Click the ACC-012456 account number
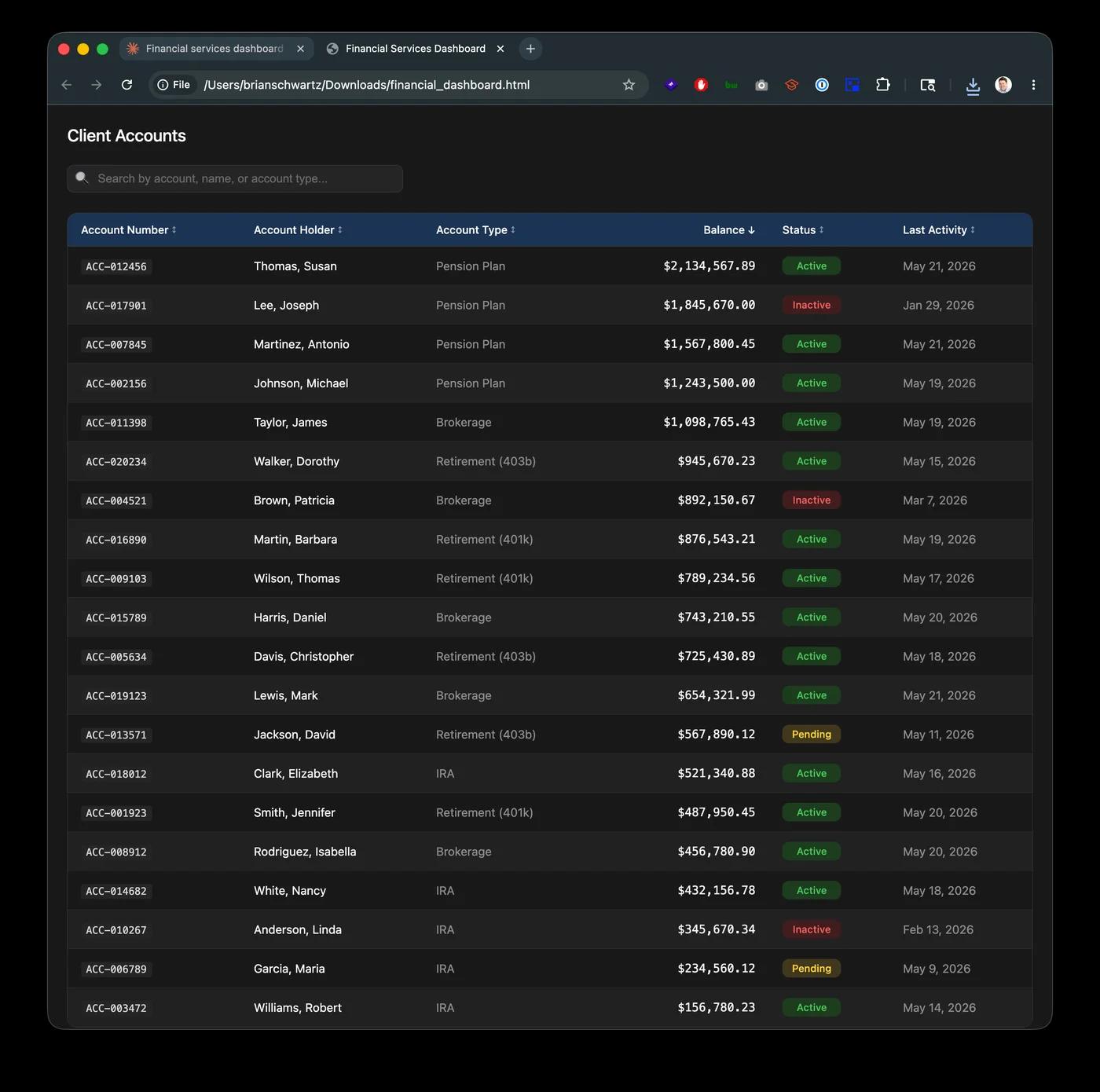 (116, 266)
